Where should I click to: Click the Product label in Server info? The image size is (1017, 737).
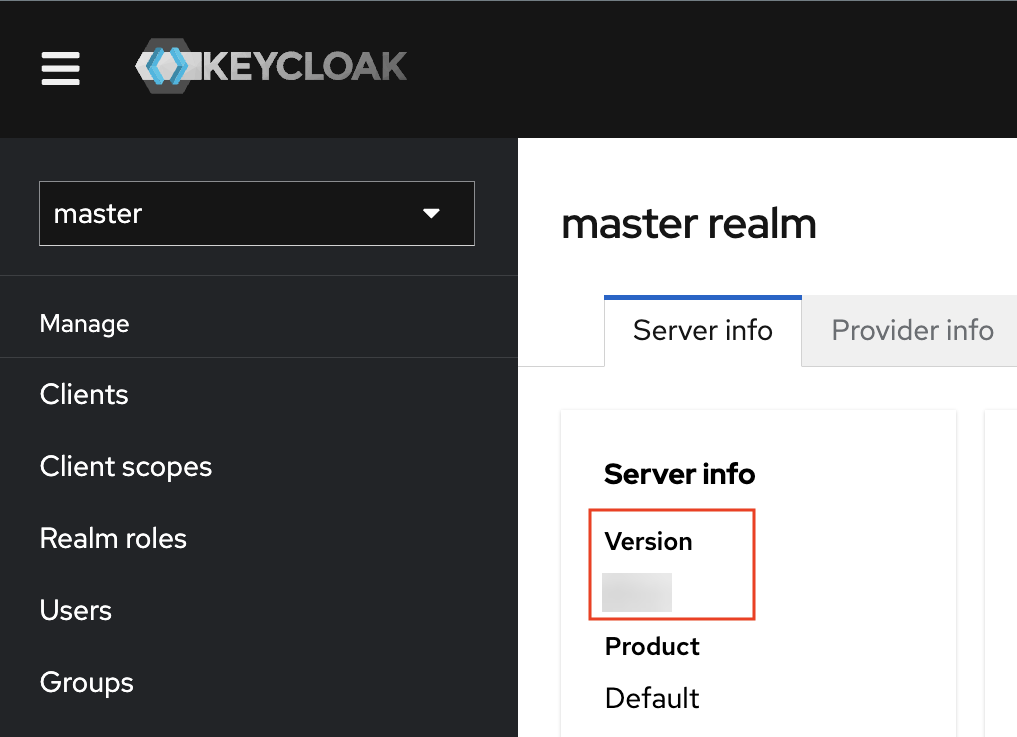point(651,646)
